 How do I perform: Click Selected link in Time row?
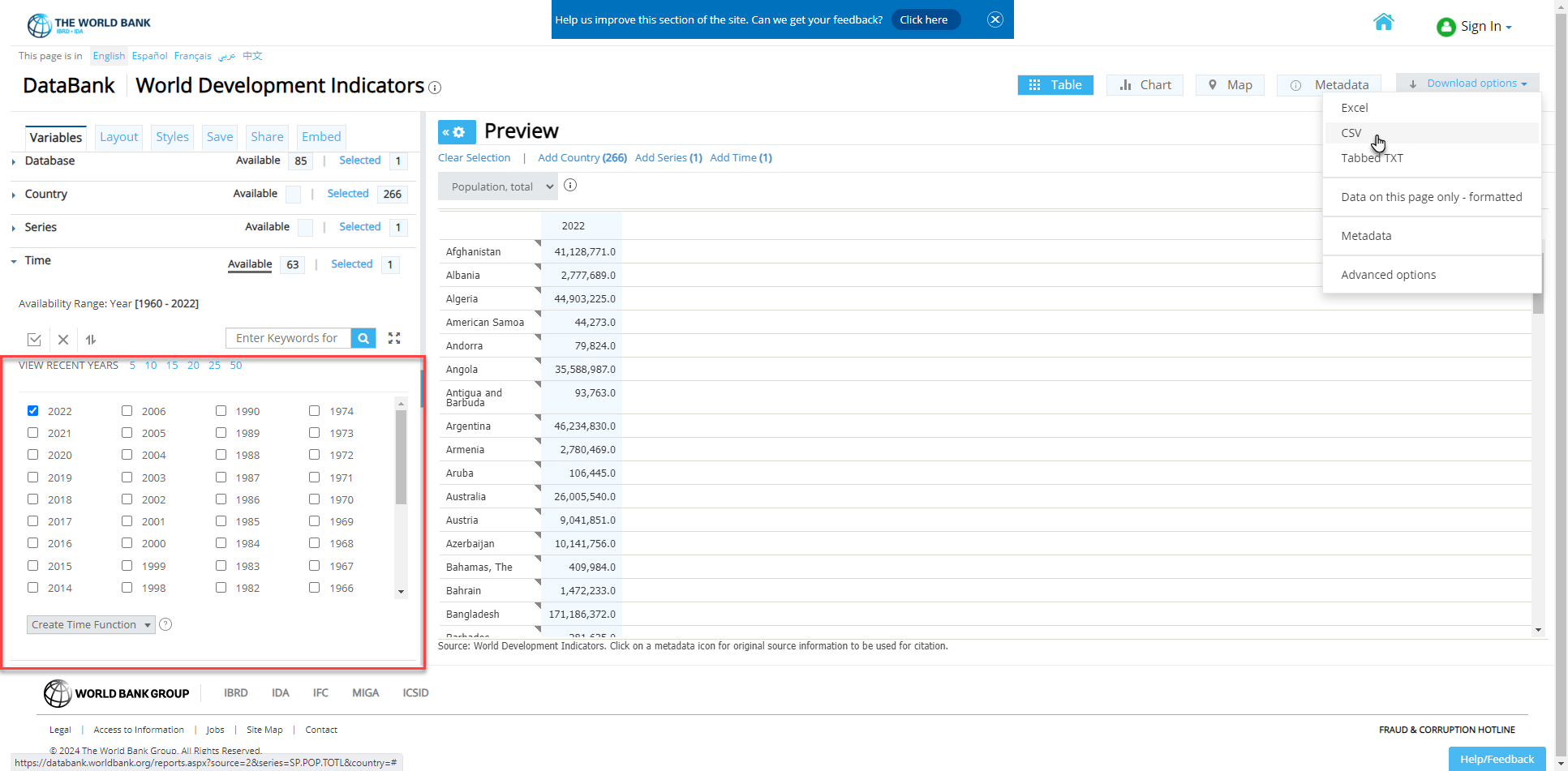click(x=351, y=264)
